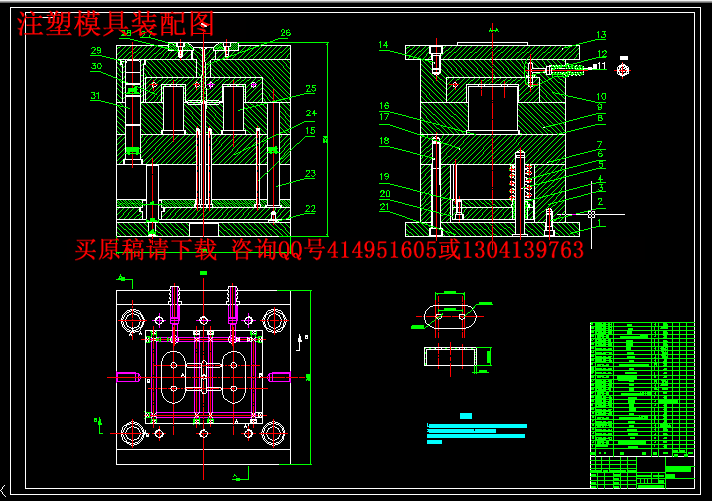Click part number label 31
Viewport: 712px width, 501px height.
coord(95,95)
